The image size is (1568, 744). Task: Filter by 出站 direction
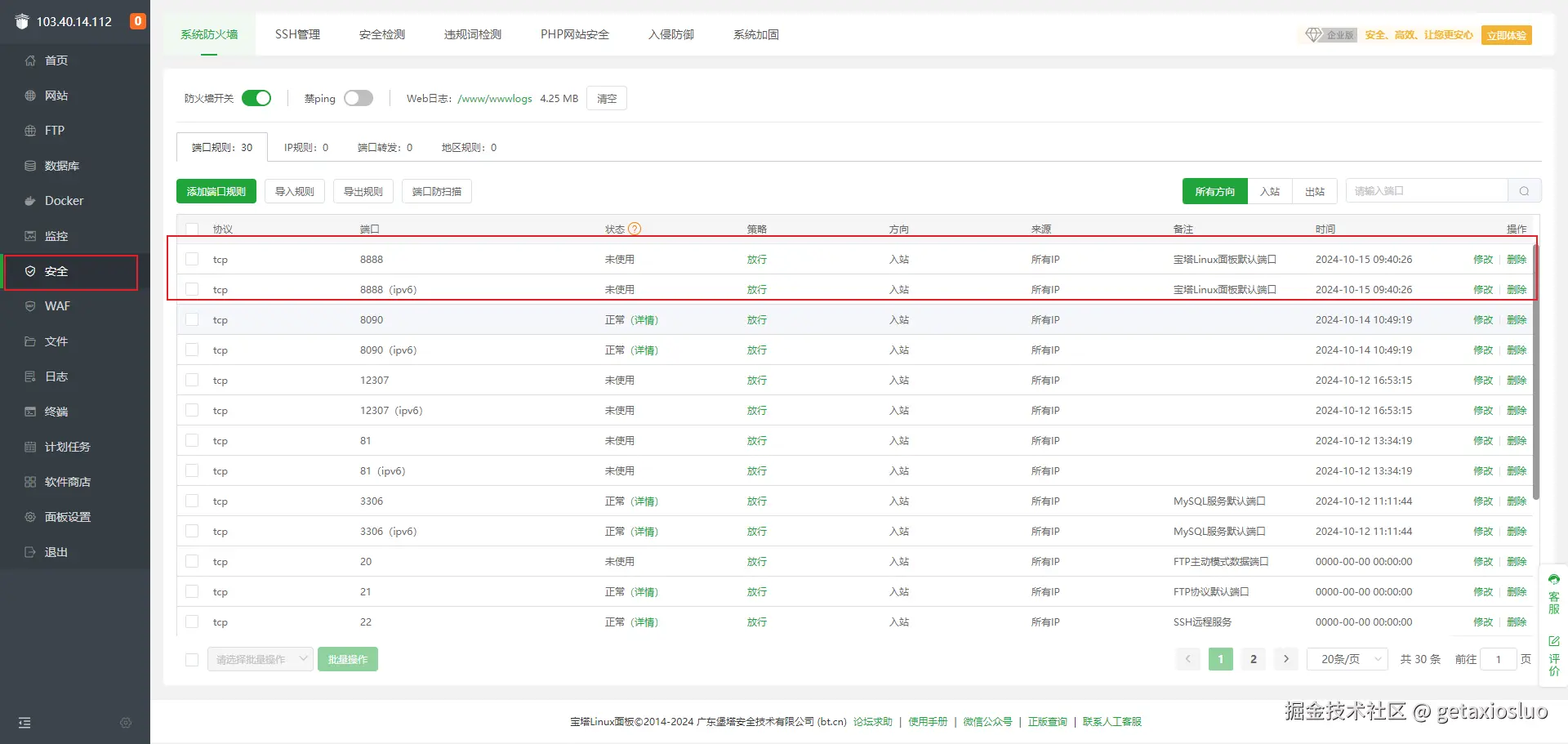(1315, 191)
